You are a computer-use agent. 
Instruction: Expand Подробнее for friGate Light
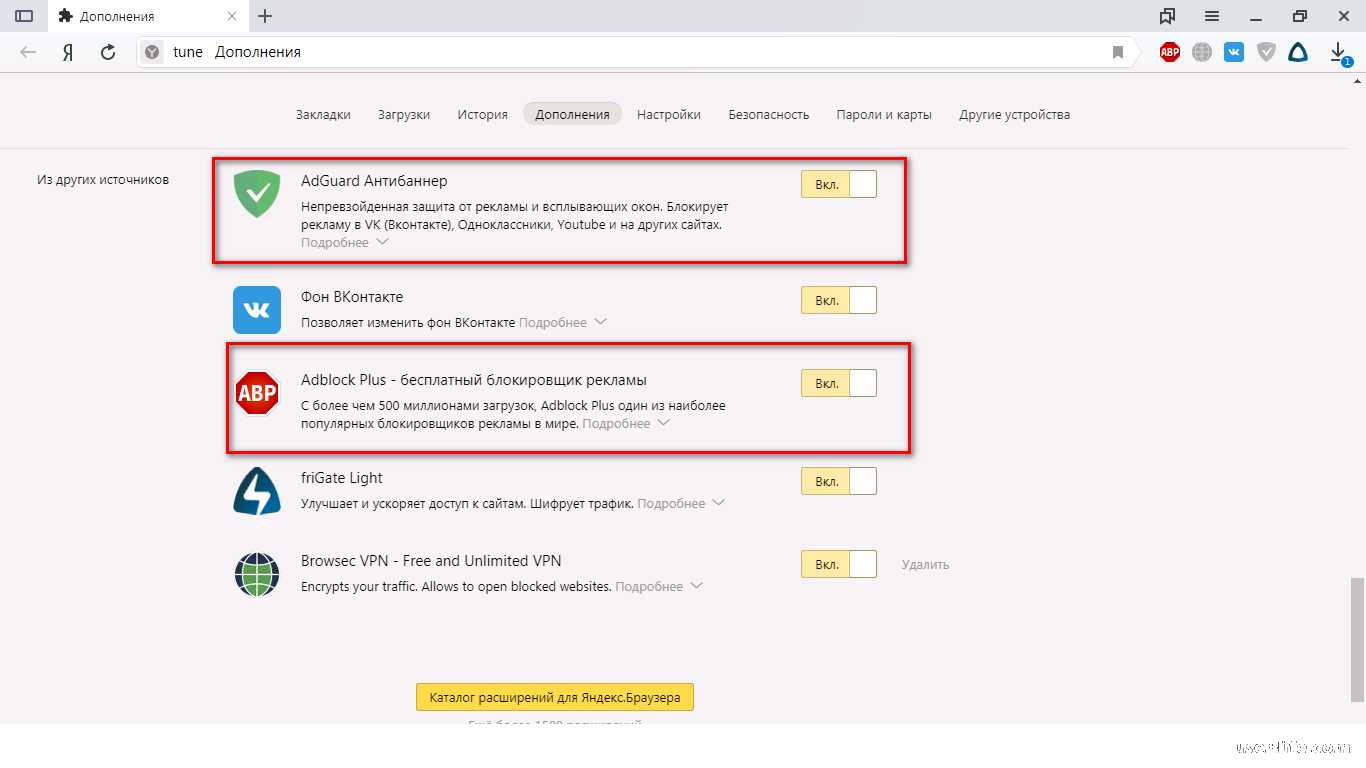(x=681, y=503)
